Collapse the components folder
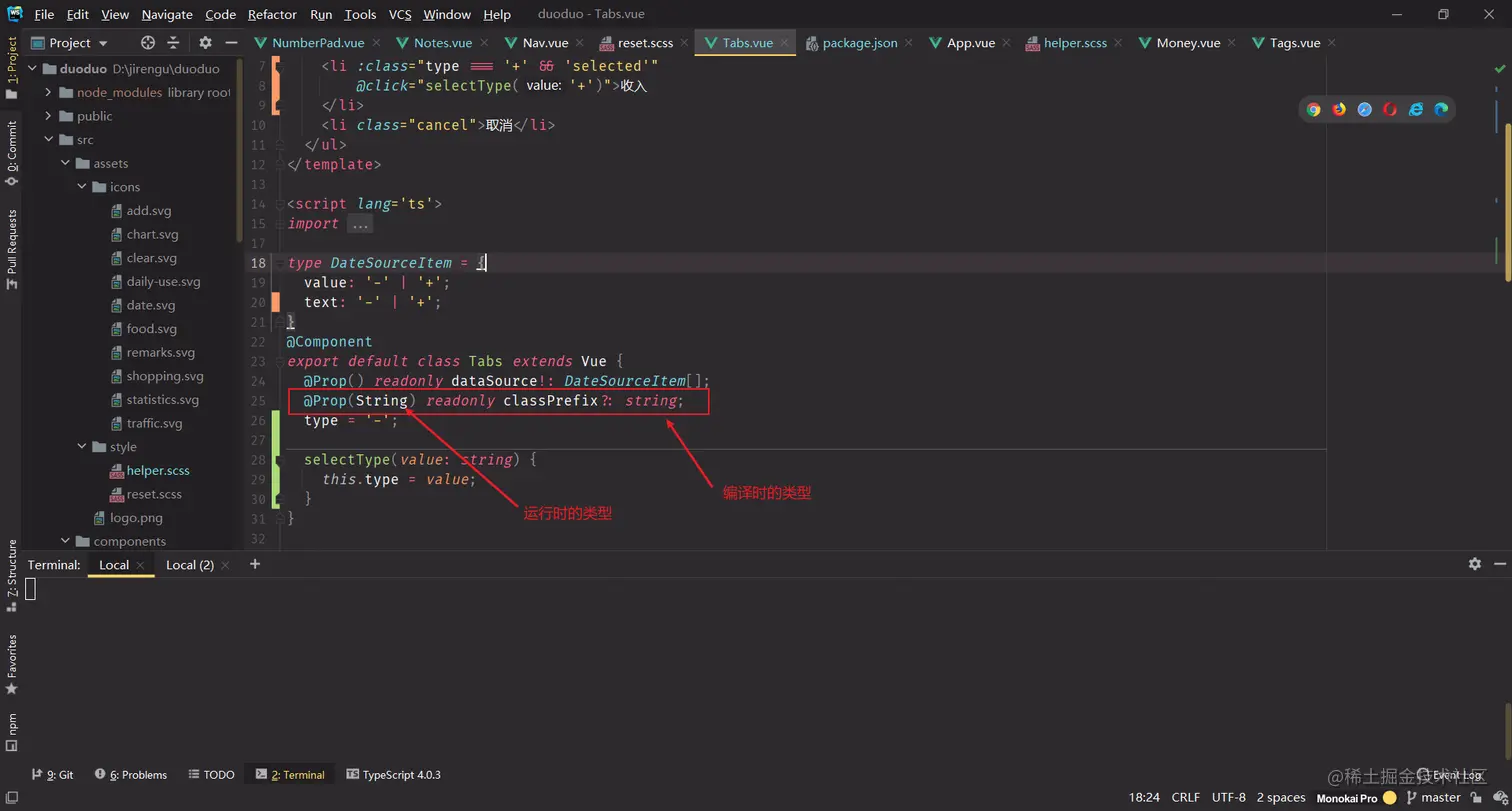Screen dimensions: 1512x811 click(65, 541)
